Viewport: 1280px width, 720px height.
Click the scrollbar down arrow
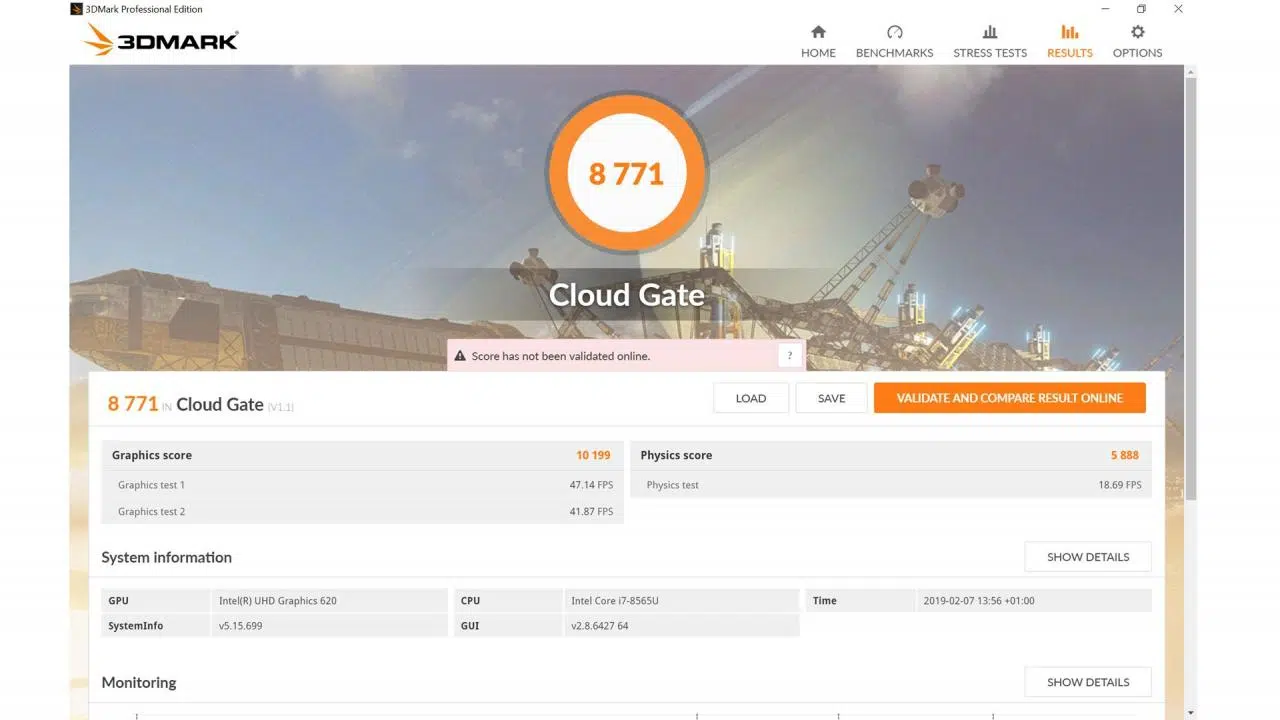(x=1190, y=713)
